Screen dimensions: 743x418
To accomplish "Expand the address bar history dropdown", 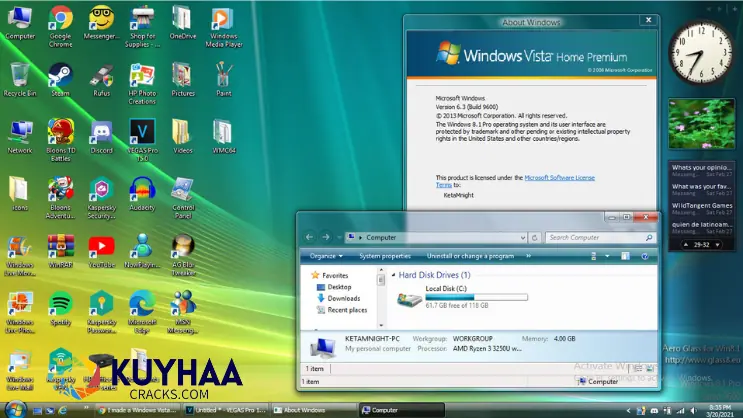I will pyautogui.click(x=524, y=238).
